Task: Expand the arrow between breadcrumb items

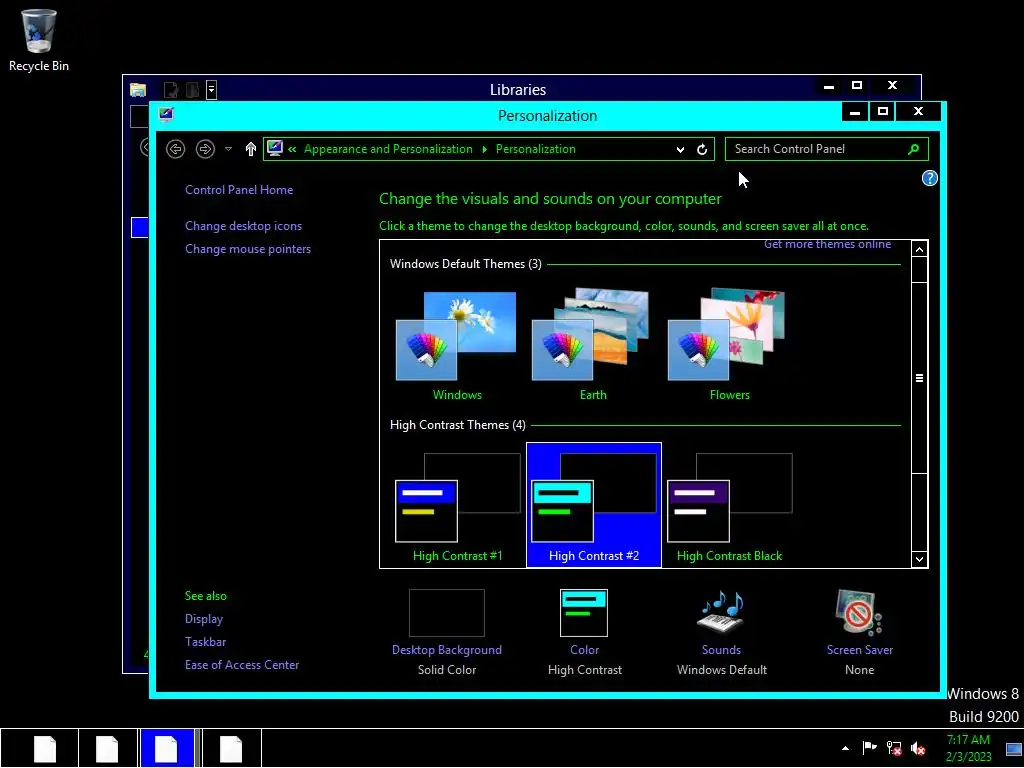Action: (484, 149)
